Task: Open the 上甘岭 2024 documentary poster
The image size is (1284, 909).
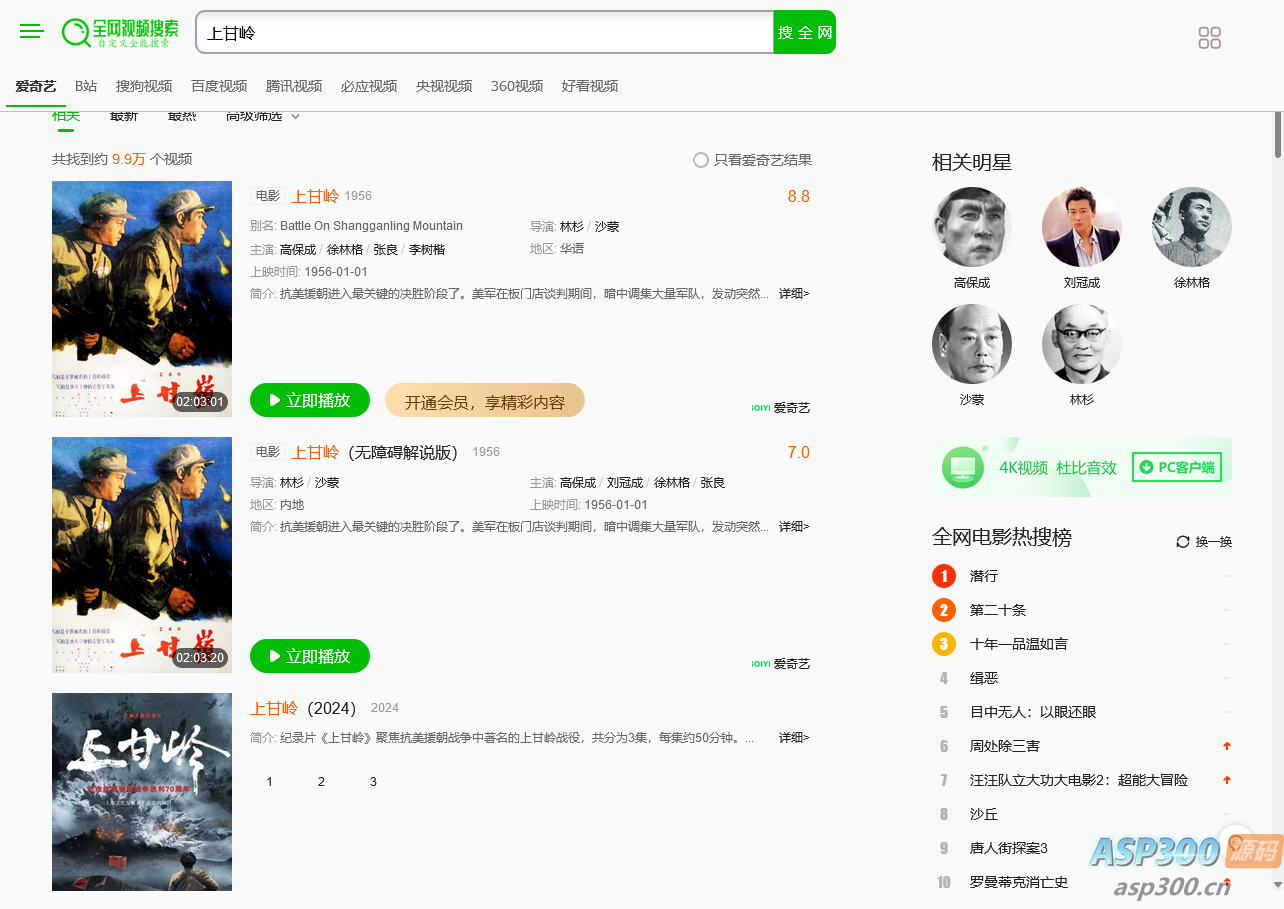Action: (142, 792)
